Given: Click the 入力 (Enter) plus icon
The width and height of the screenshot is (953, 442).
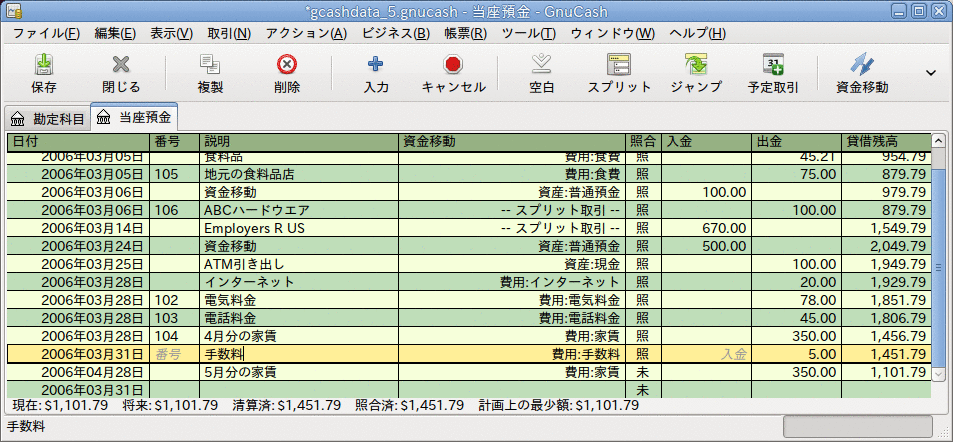Looking at the screenshot, I should click(x=376, y=64).
